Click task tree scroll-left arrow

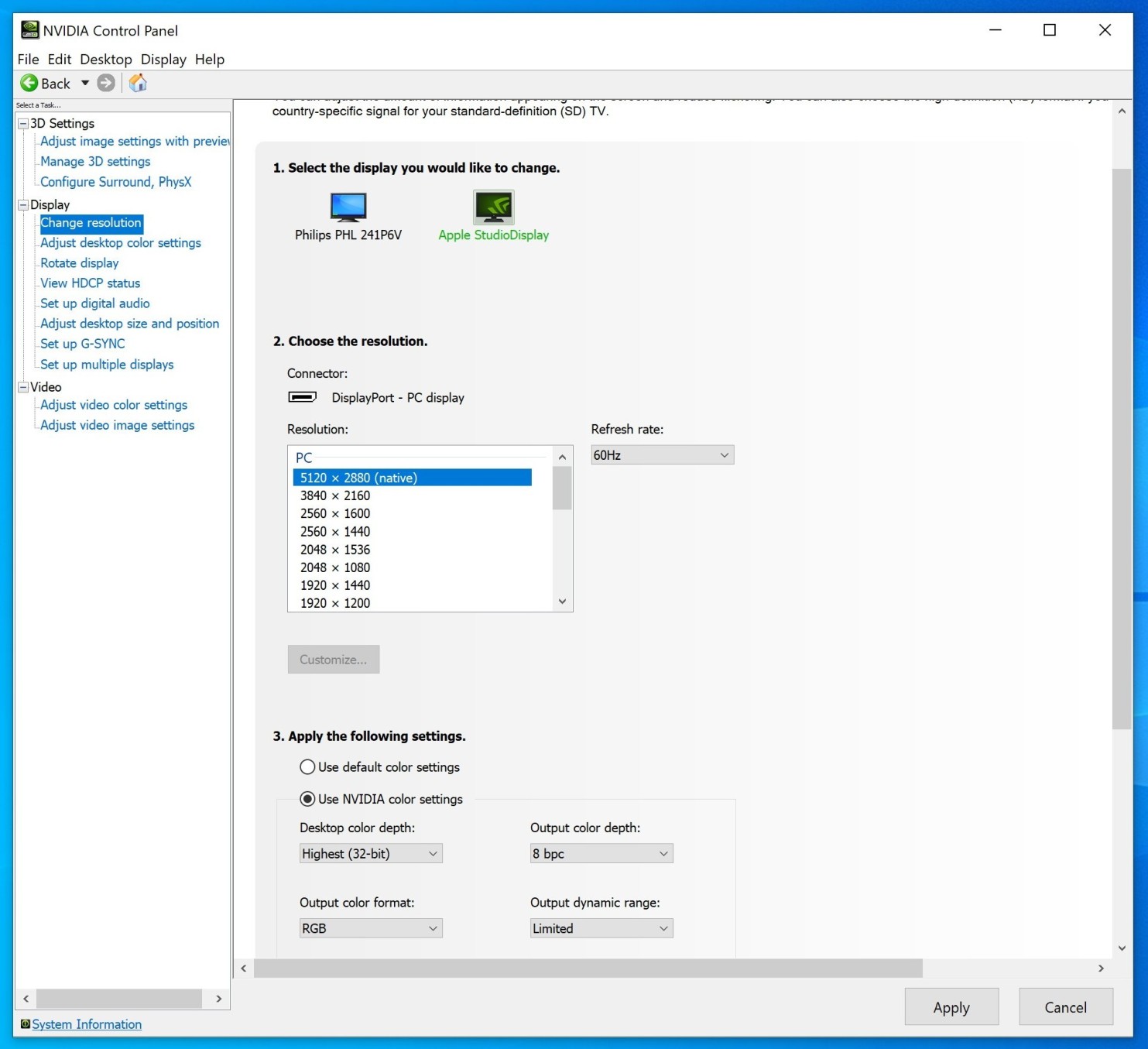point(26,999)
